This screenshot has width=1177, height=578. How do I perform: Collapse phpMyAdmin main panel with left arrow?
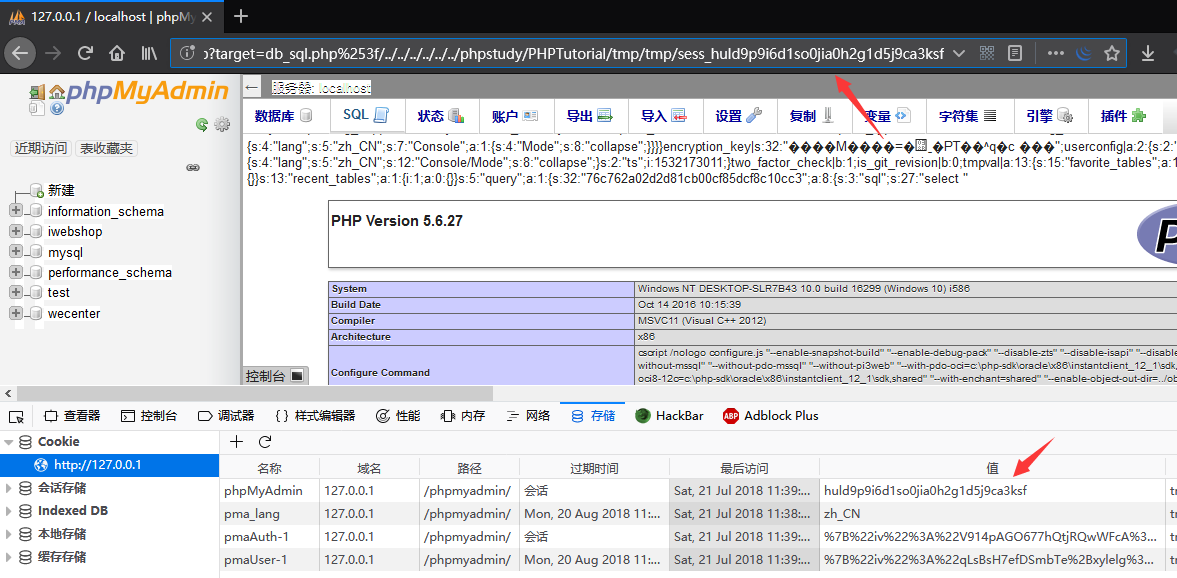pos(253,86)
